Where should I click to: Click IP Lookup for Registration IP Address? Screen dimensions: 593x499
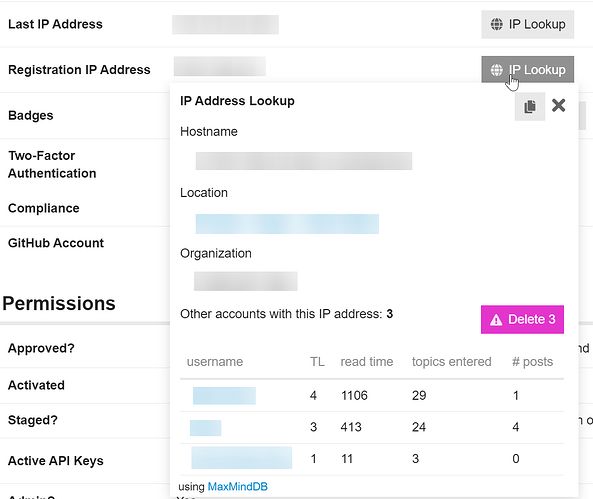pos(528,70)
